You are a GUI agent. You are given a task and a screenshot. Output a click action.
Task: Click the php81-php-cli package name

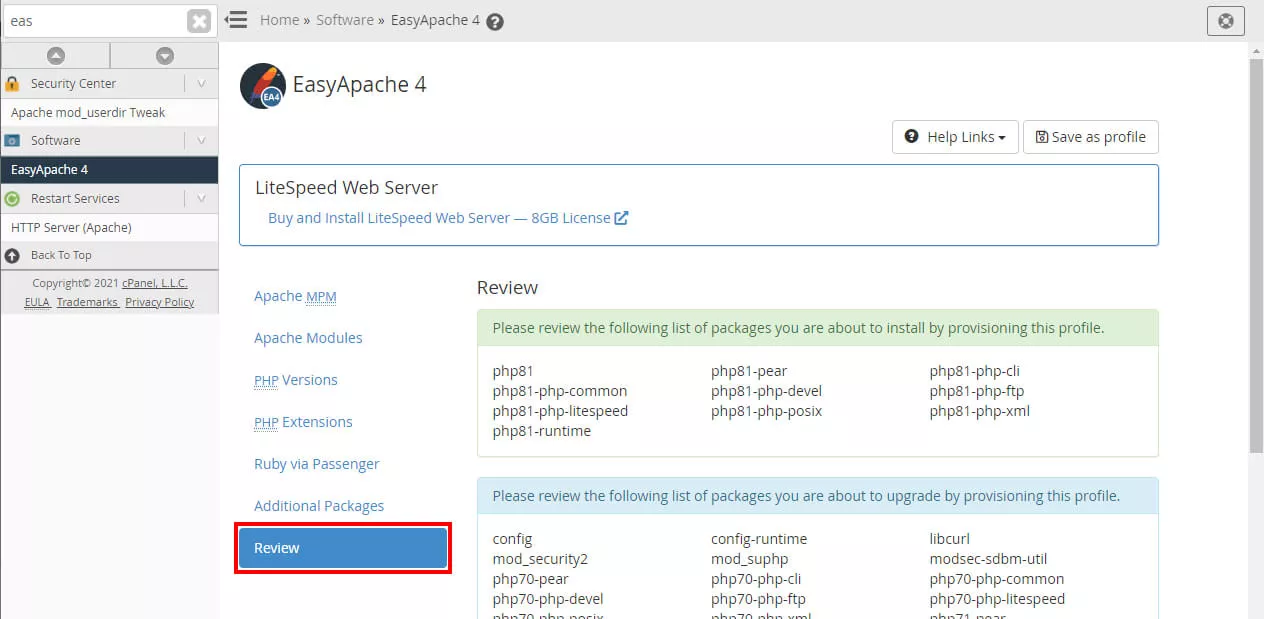[x=974, y=371]
